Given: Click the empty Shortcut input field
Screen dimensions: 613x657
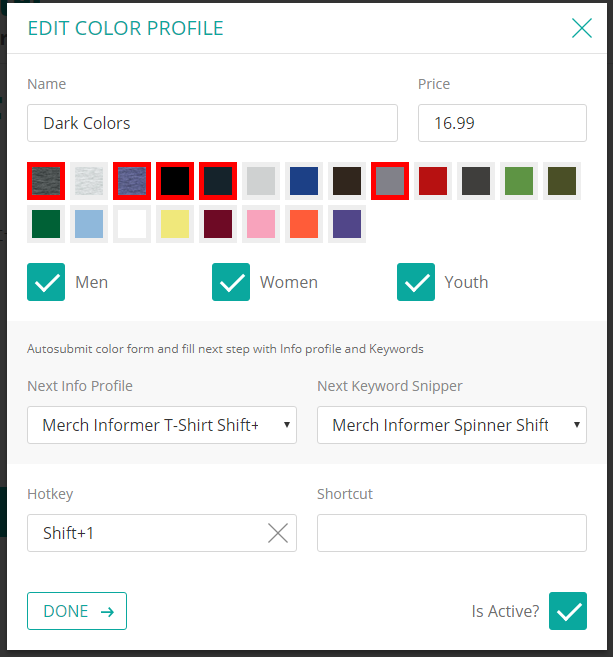Looking at the screenshot, I should click(452, 533).
